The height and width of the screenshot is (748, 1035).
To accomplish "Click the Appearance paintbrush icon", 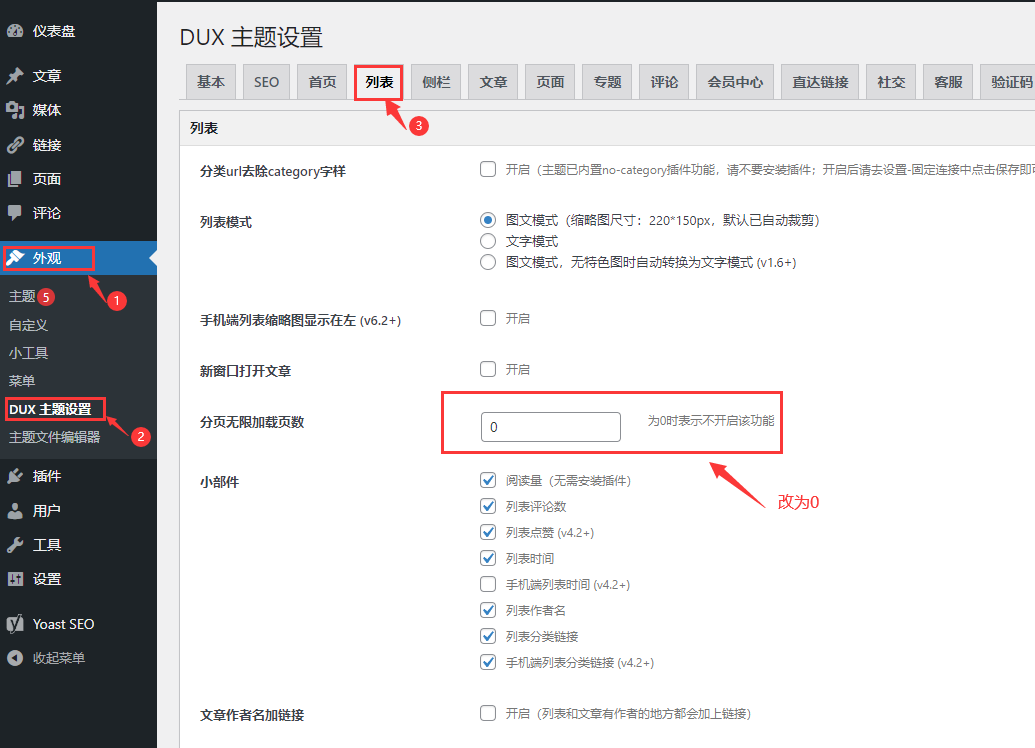I will click(x=15, y=258).
